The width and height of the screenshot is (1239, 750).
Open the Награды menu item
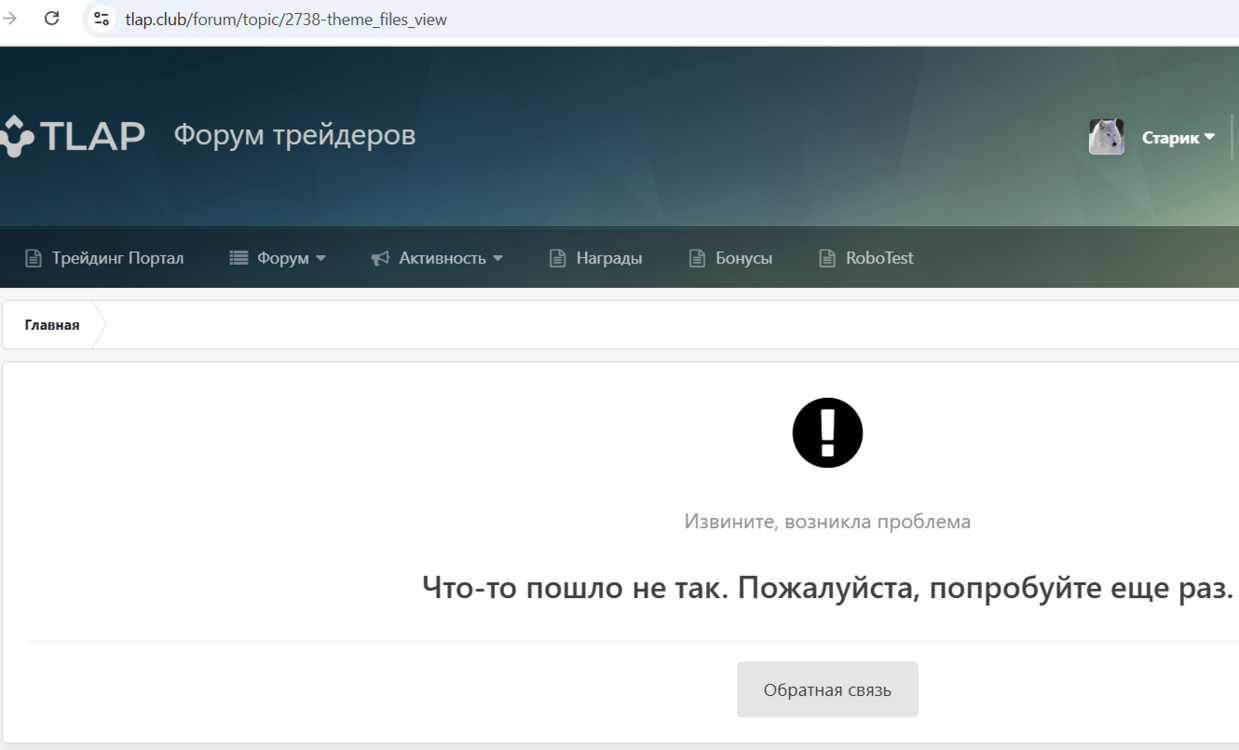click(596, 258)
